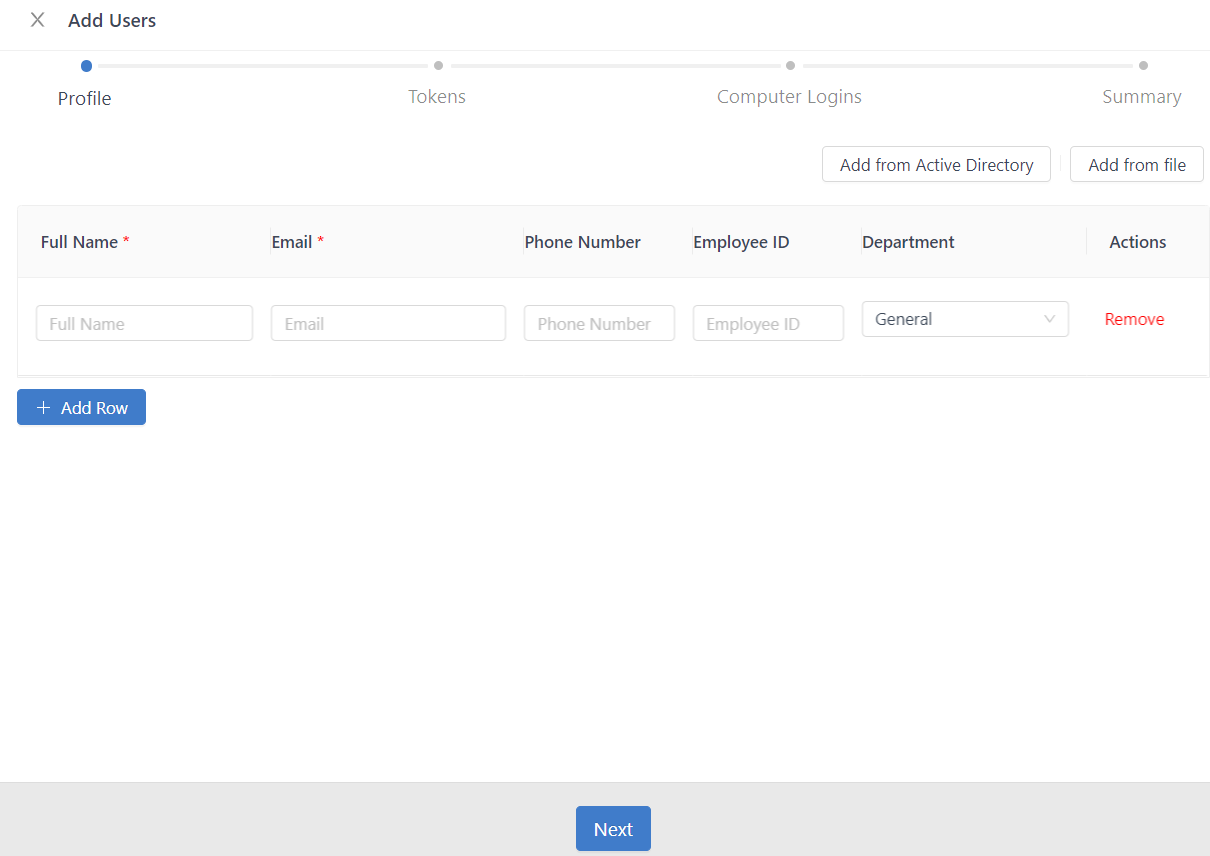Click Add from Active Directory button
Image resolution: width=1210 pixels, height=856 pixels.
click(936, 165)
